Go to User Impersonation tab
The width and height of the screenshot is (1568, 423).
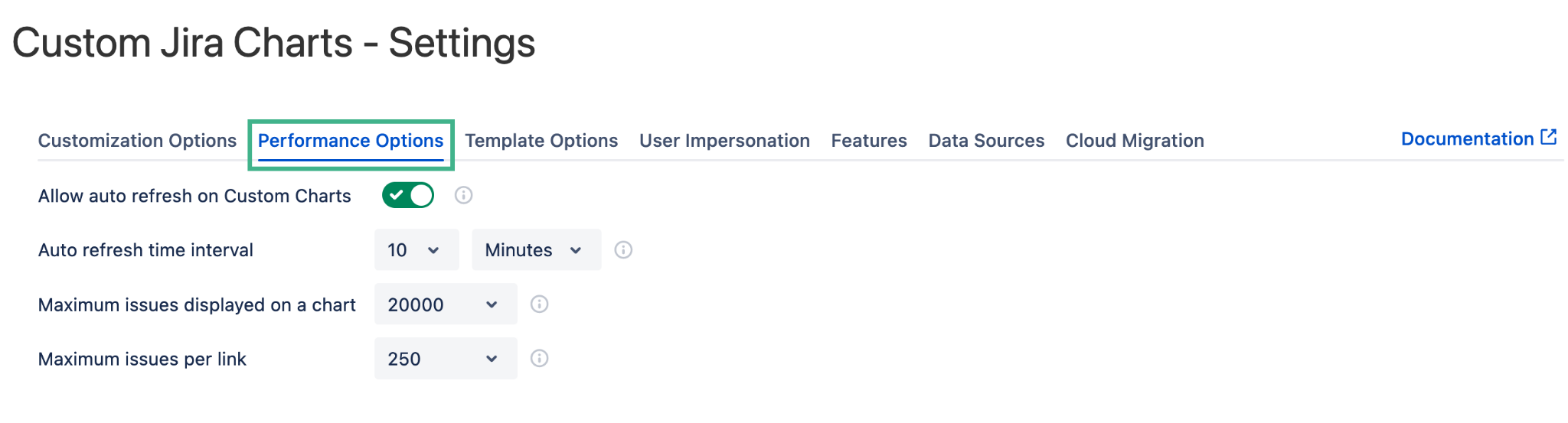(724, 141)
